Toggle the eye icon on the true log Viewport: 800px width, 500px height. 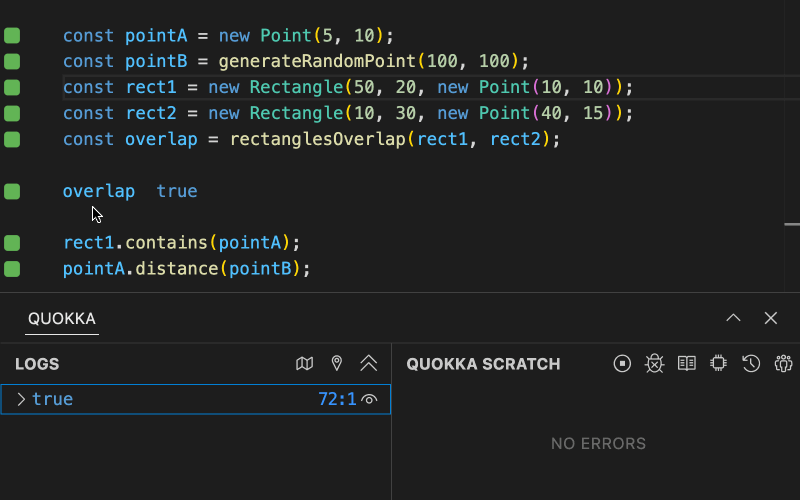(x=370, y=400)
